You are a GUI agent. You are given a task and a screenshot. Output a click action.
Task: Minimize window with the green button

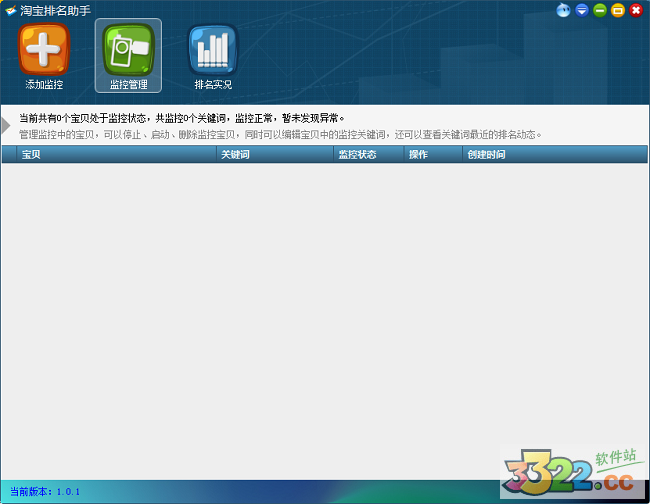pos(599,10)
